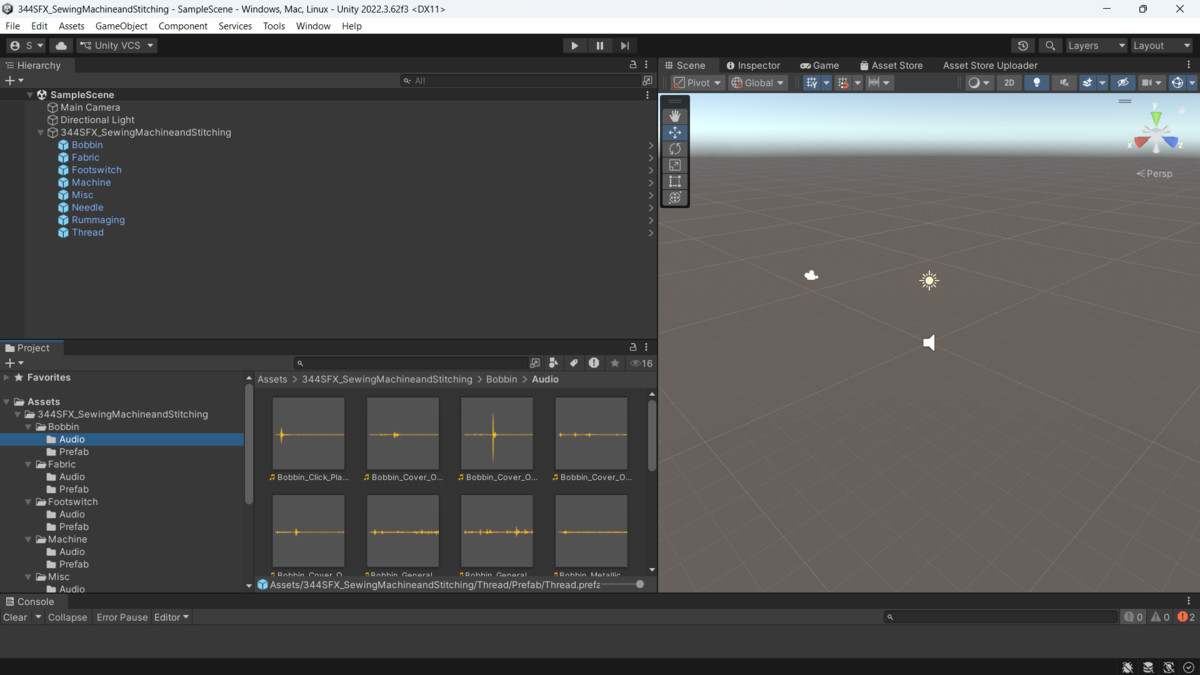Open Undo History clock icon

click(1022, 45)
